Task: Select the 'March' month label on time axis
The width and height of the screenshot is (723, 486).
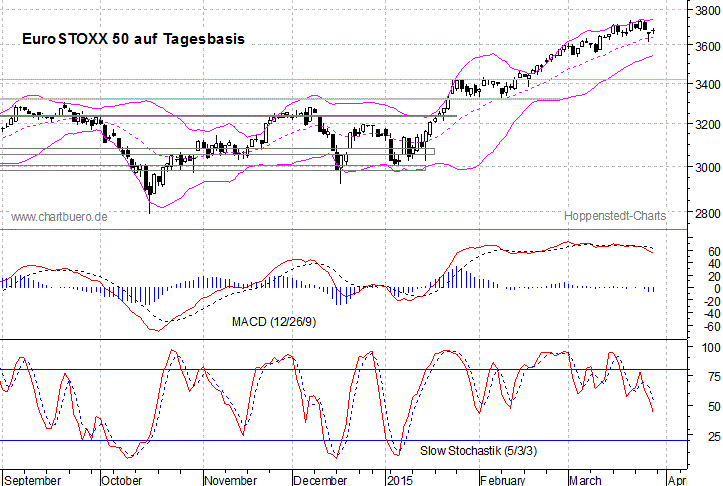Action: point(585,480)
